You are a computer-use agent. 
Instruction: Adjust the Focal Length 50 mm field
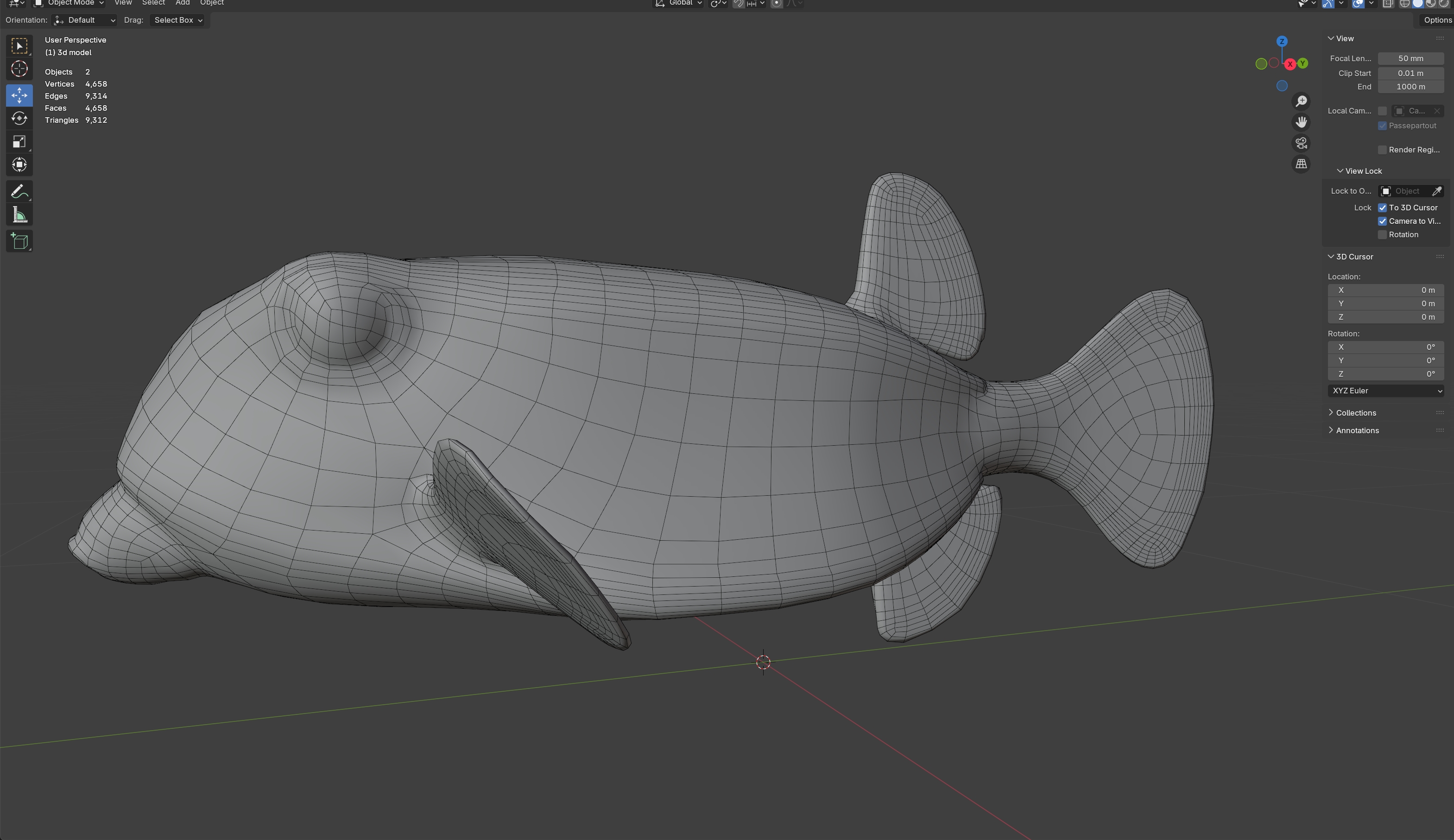1410,58
